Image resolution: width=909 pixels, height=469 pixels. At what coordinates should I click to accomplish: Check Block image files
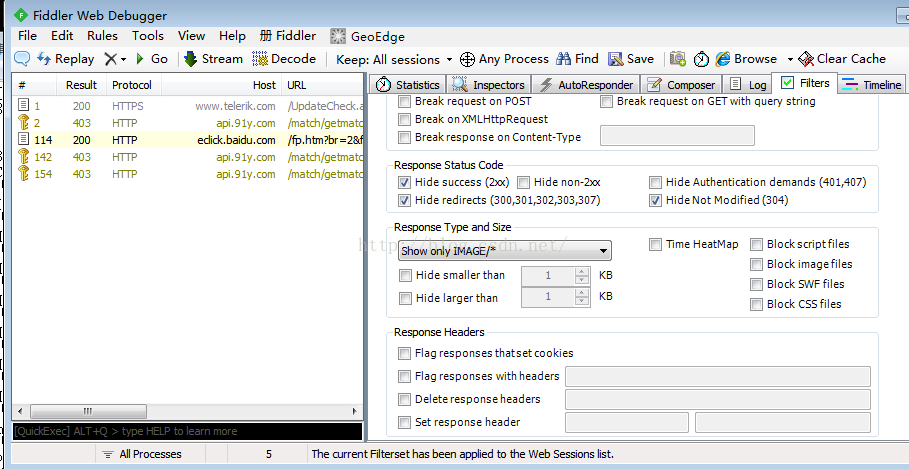(x=756, y=264)
